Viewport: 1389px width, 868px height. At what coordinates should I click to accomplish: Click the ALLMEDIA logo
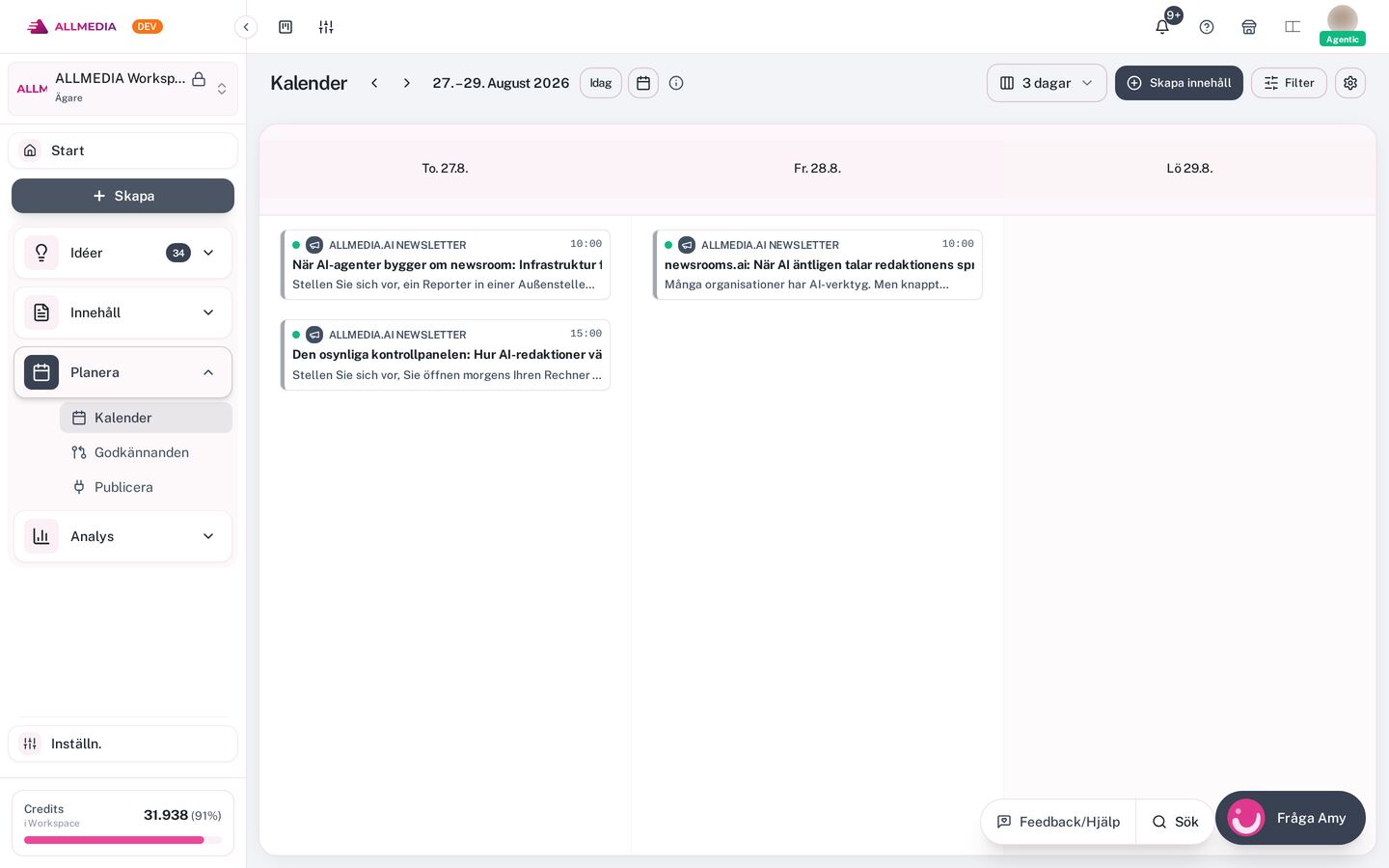click(71, 27)
